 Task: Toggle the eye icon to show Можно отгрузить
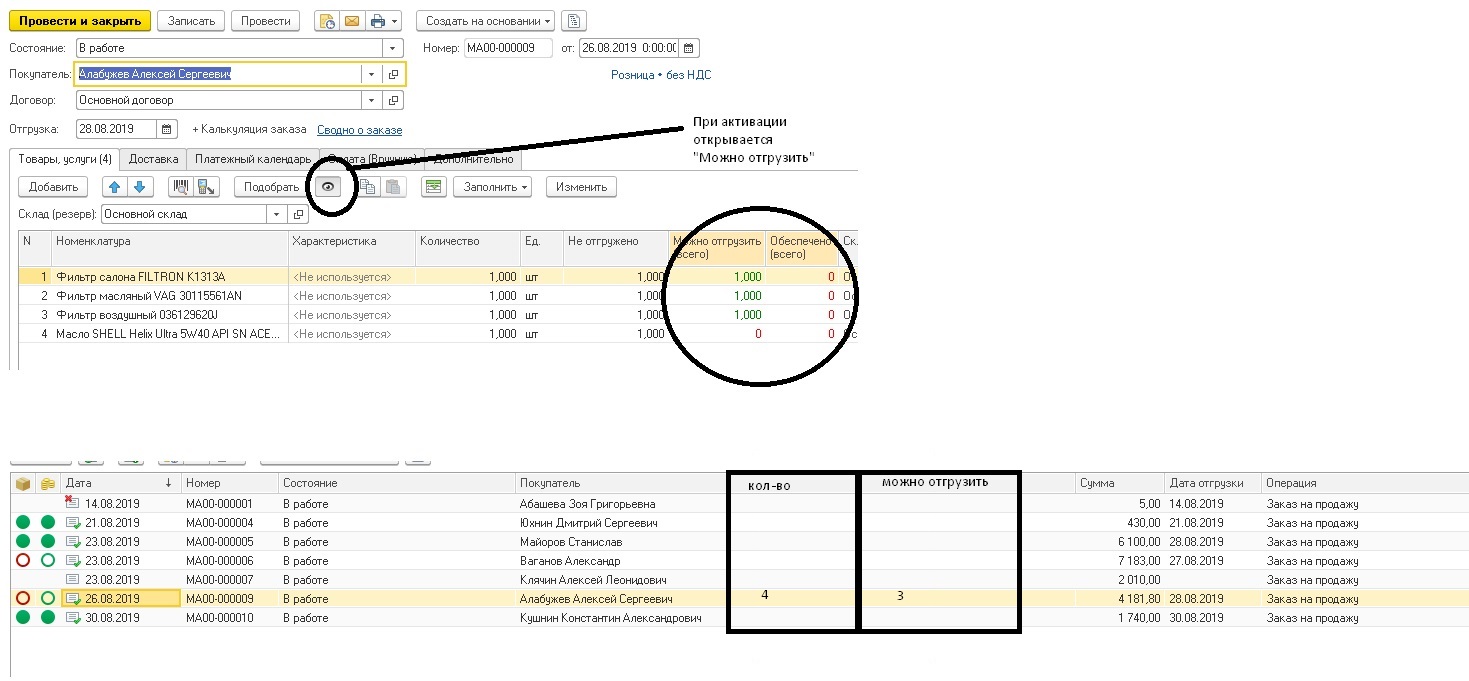(x=327, y=187)
